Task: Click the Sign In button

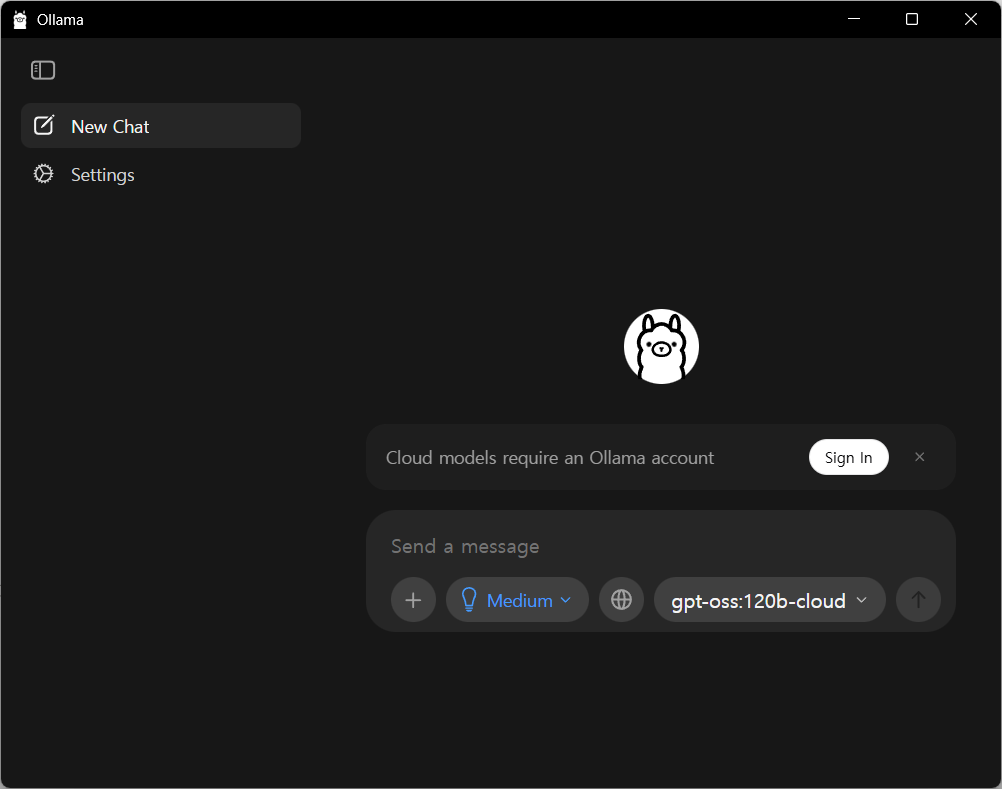Action: coord(848,457)
